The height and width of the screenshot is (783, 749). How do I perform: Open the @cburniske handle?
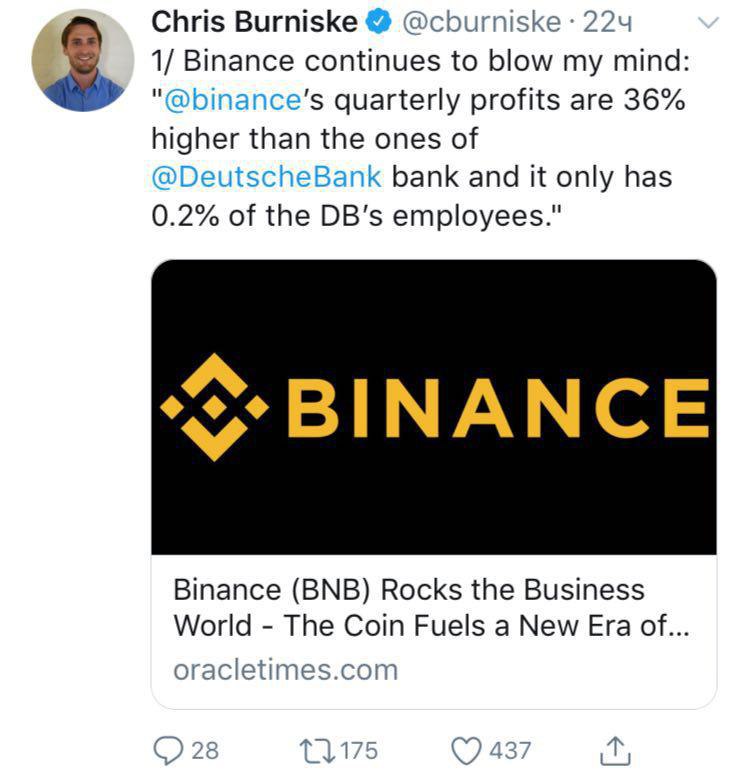click(x=481, y=22)
